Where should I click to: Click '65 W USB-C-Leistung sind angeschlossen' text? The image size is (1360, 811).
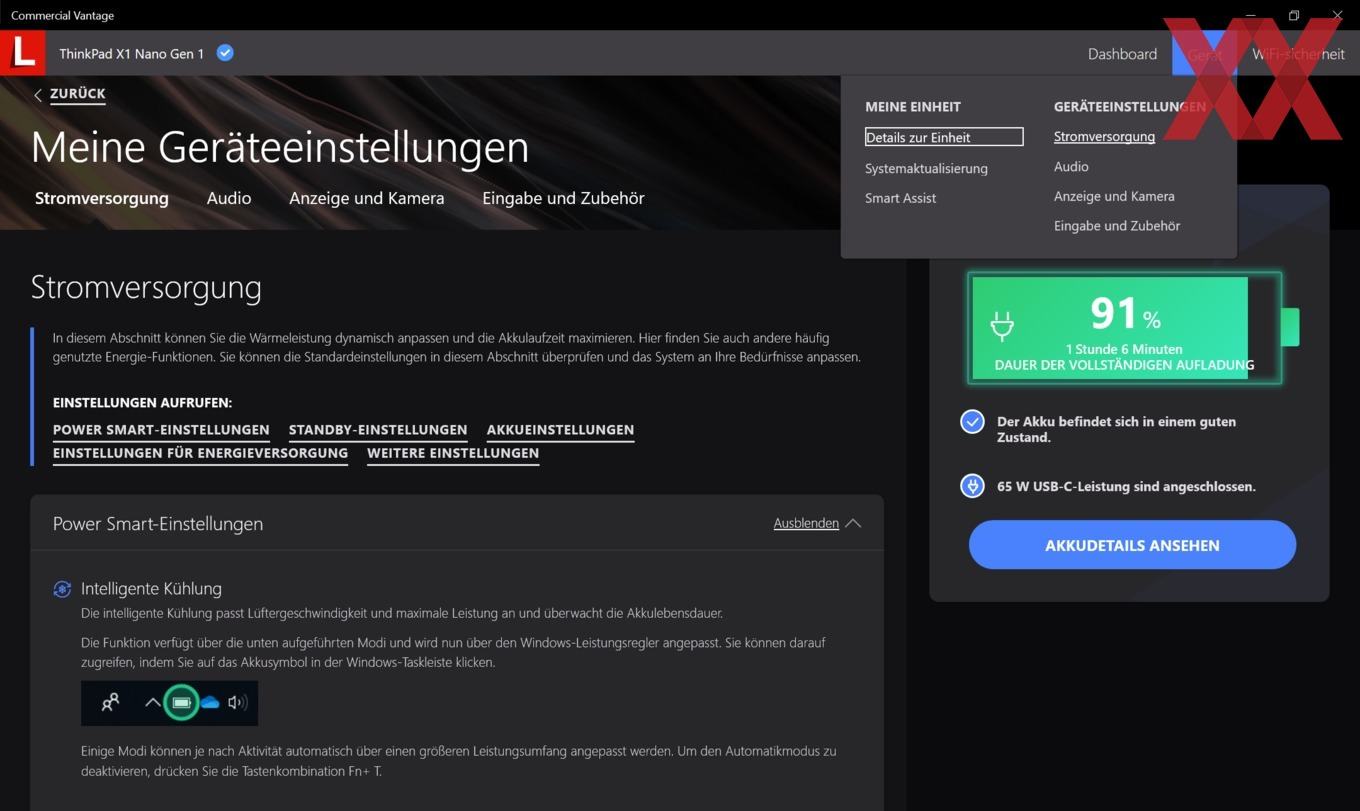tap(1126, 487)
